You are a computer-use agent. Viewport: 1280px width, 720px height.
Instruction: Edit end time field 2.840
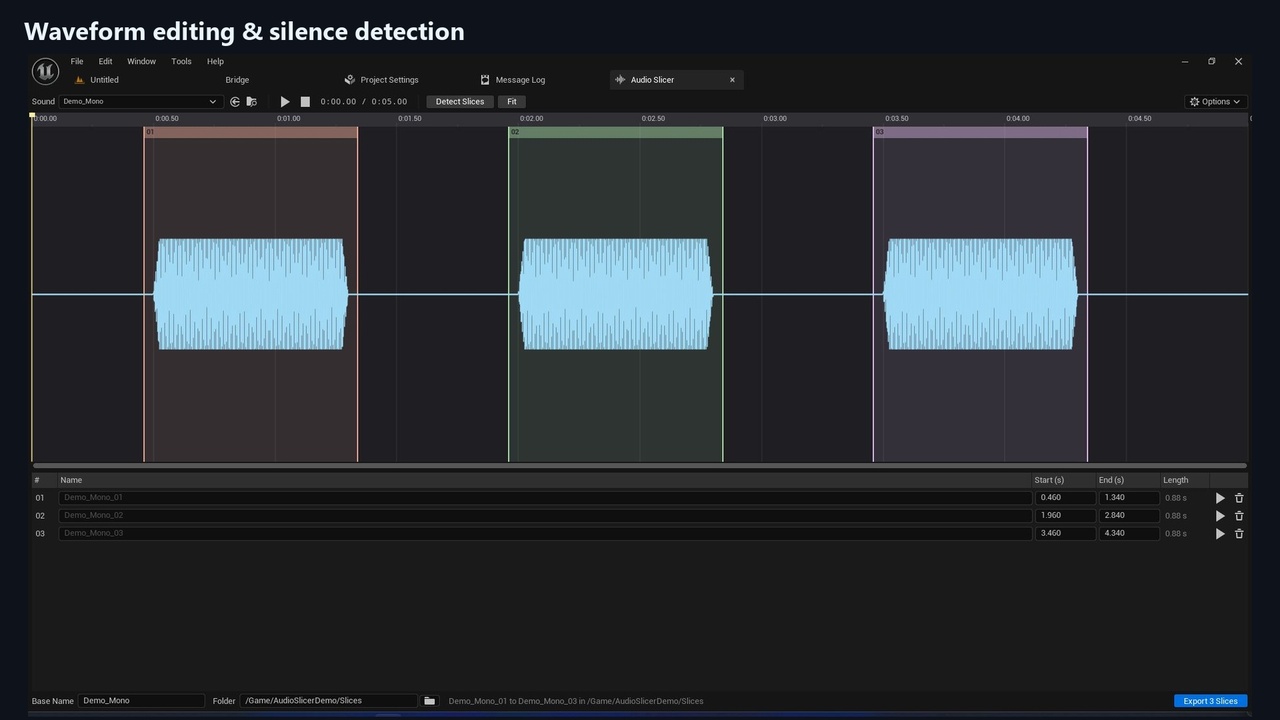(1129, 516)
